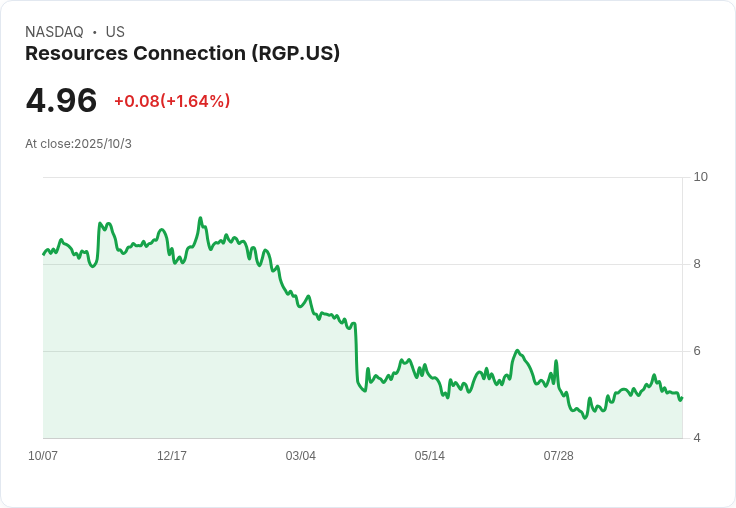Click the +0.08(+1.64%) price change text
The image size is (736, 508).
tap(172, 101)
